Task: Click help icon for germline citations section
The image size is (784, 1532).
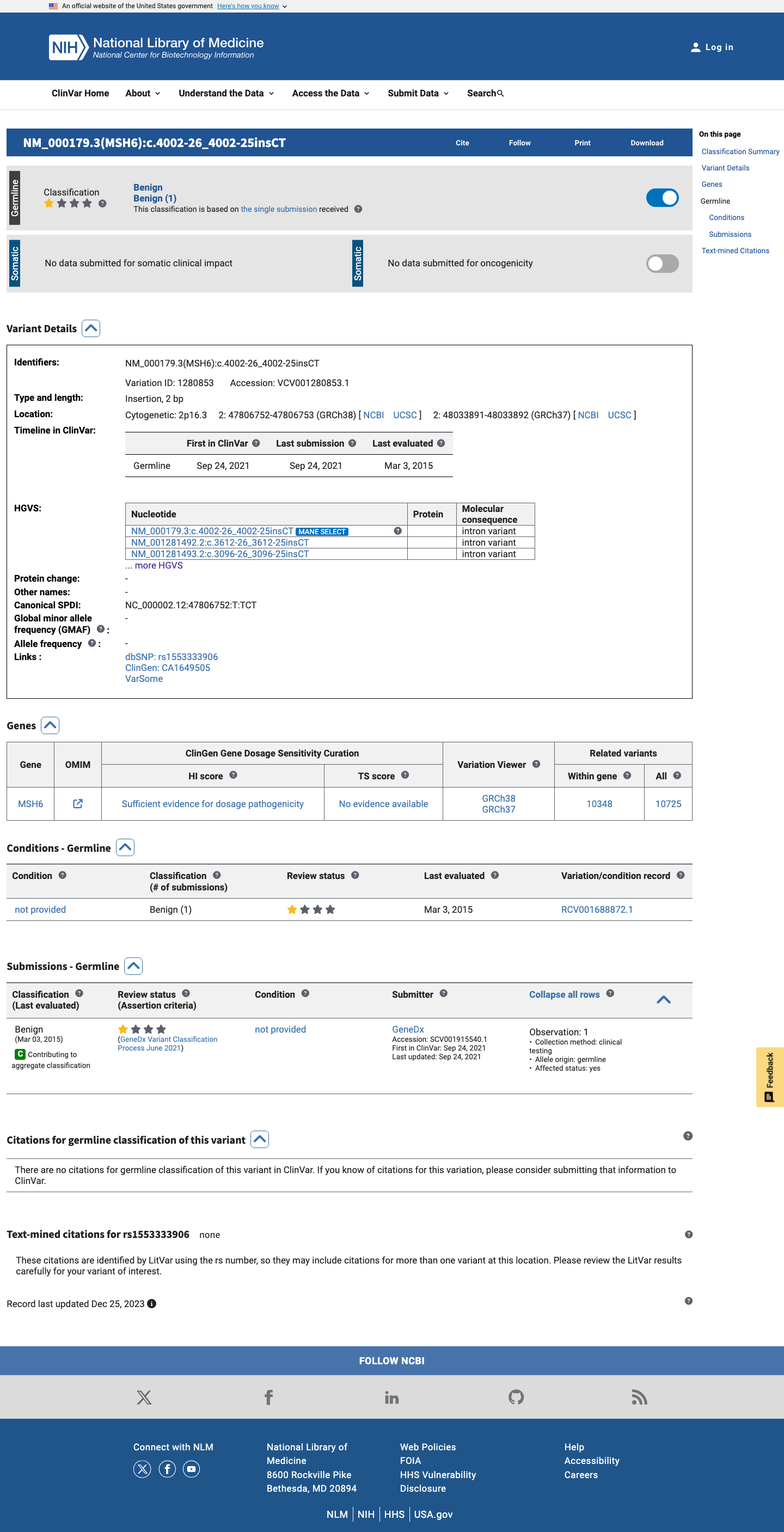Action: [x=688, y=1137]
